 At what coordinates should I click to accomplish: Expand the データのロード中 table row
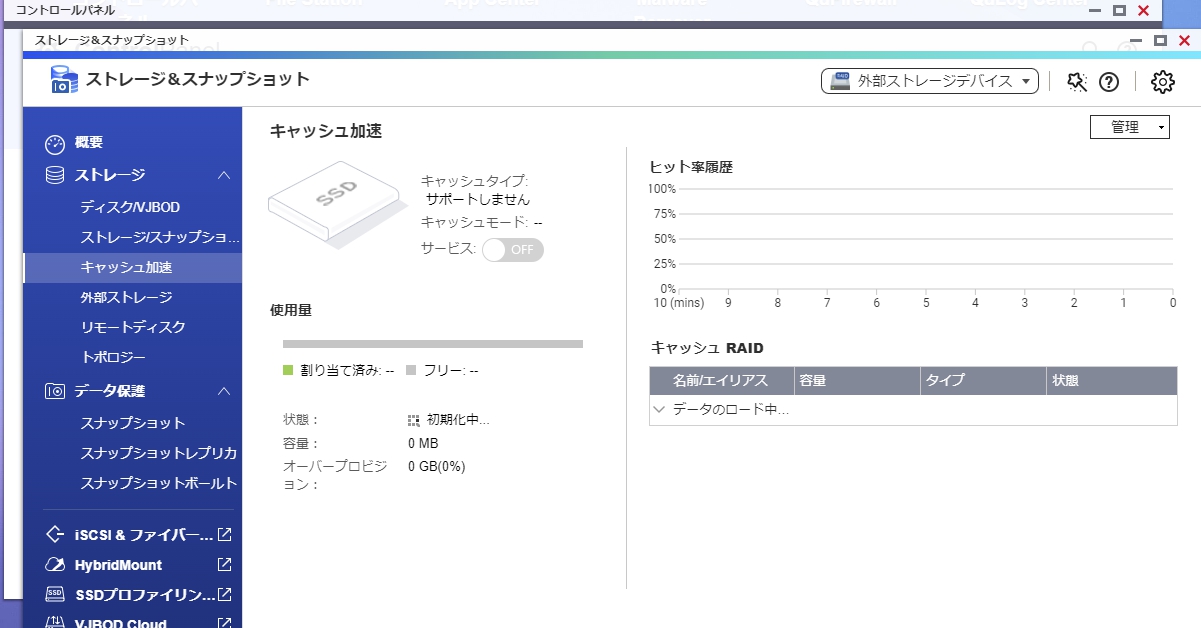click(x=659, y=410)
